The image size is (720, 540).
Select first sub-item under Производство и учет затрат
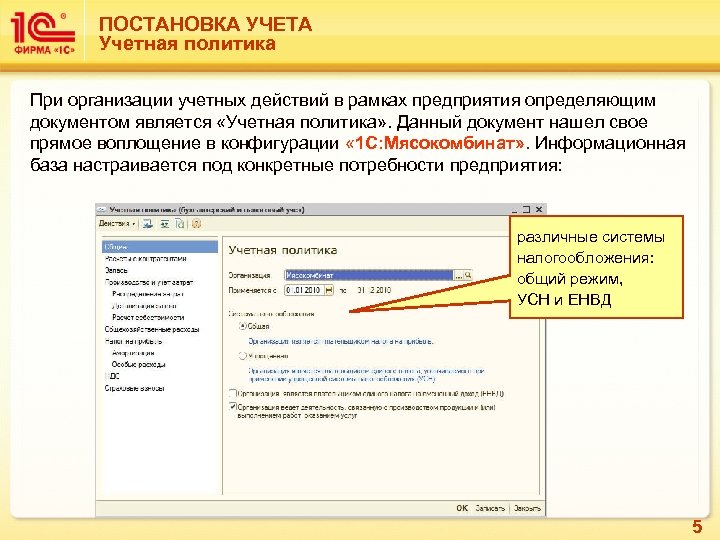[x=148, y=294]
